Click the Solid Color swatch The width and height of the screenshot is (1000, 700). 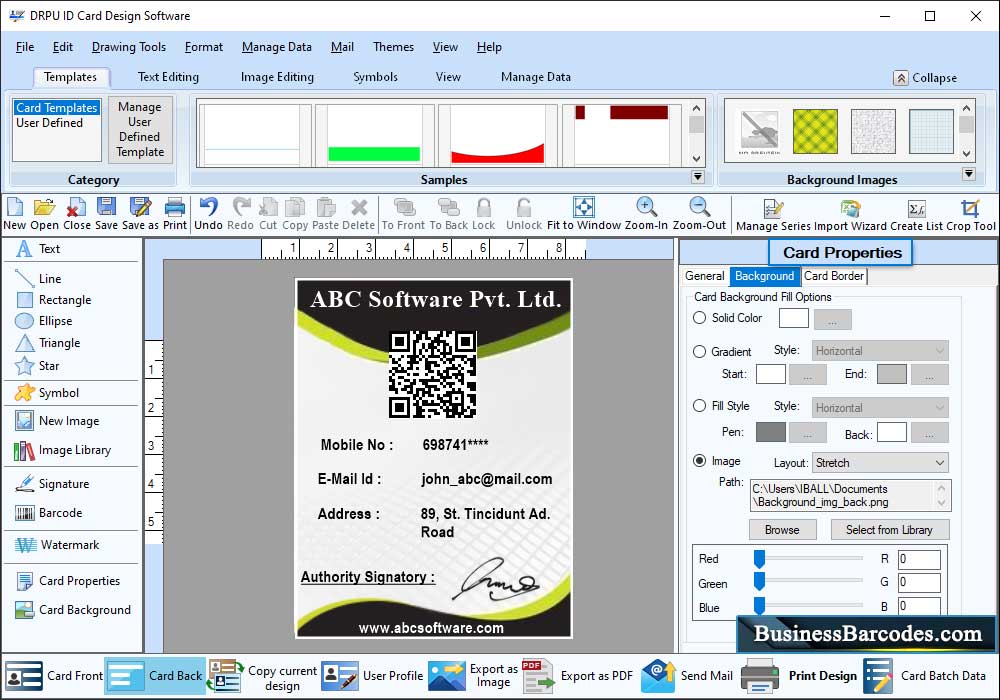[794, 317]
